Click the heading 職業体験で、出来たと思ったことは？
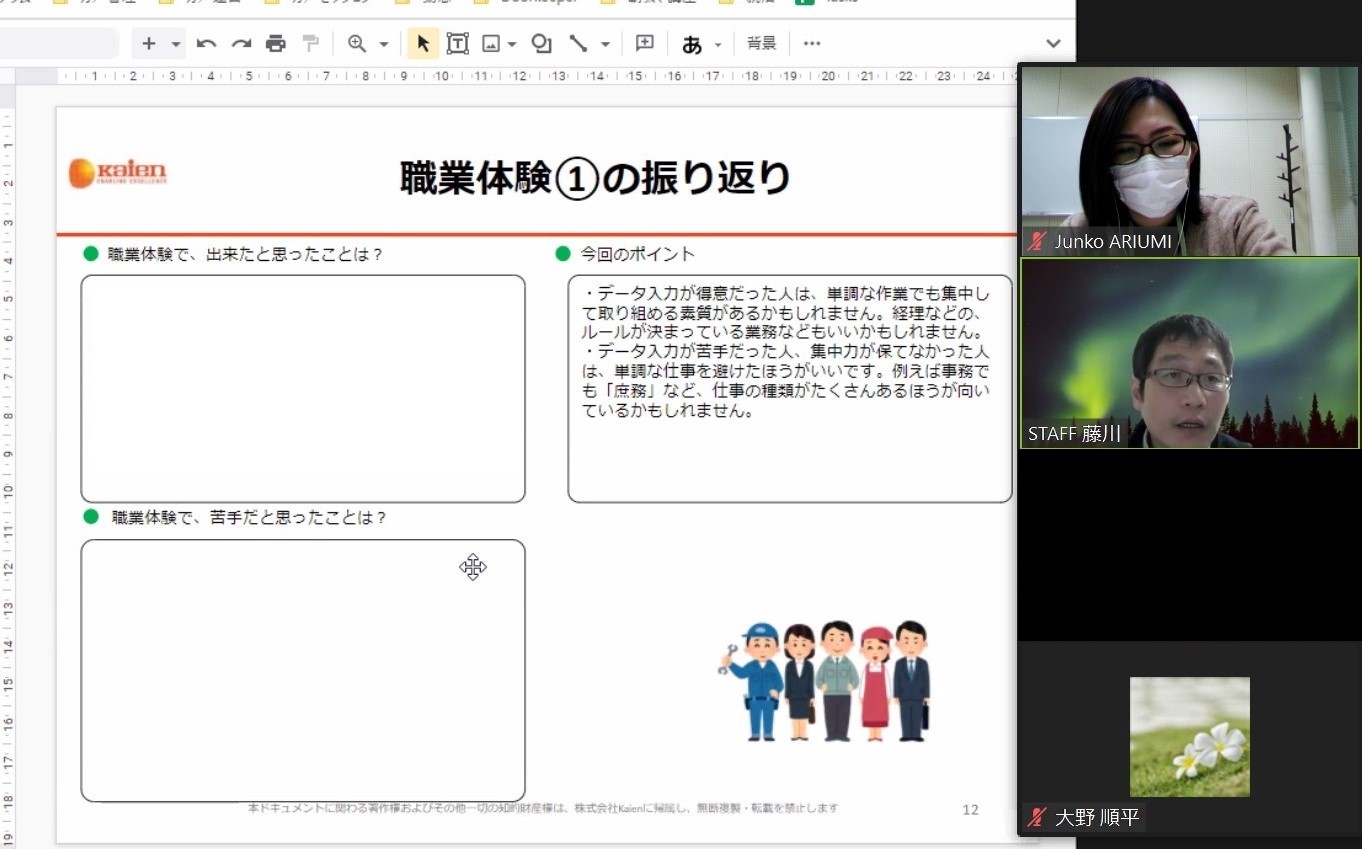 click(x=246, y=254)
